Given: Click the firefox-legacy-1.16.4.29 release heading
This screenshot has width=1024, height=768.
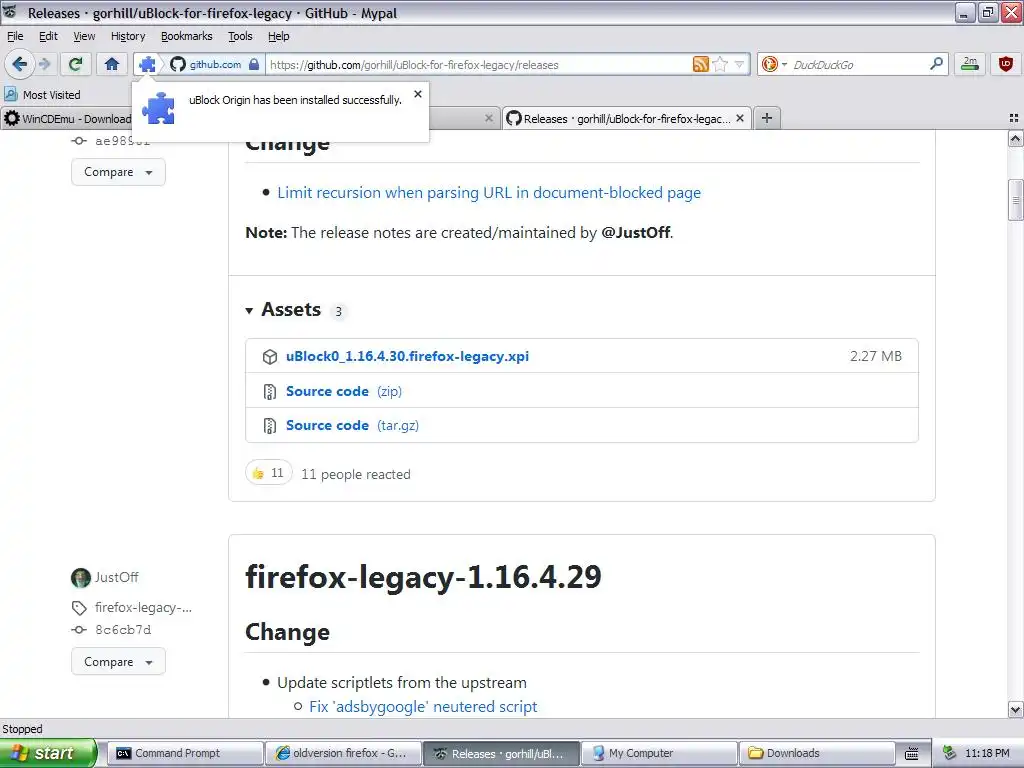Looking at the screenshot, I should pos(423,577).
